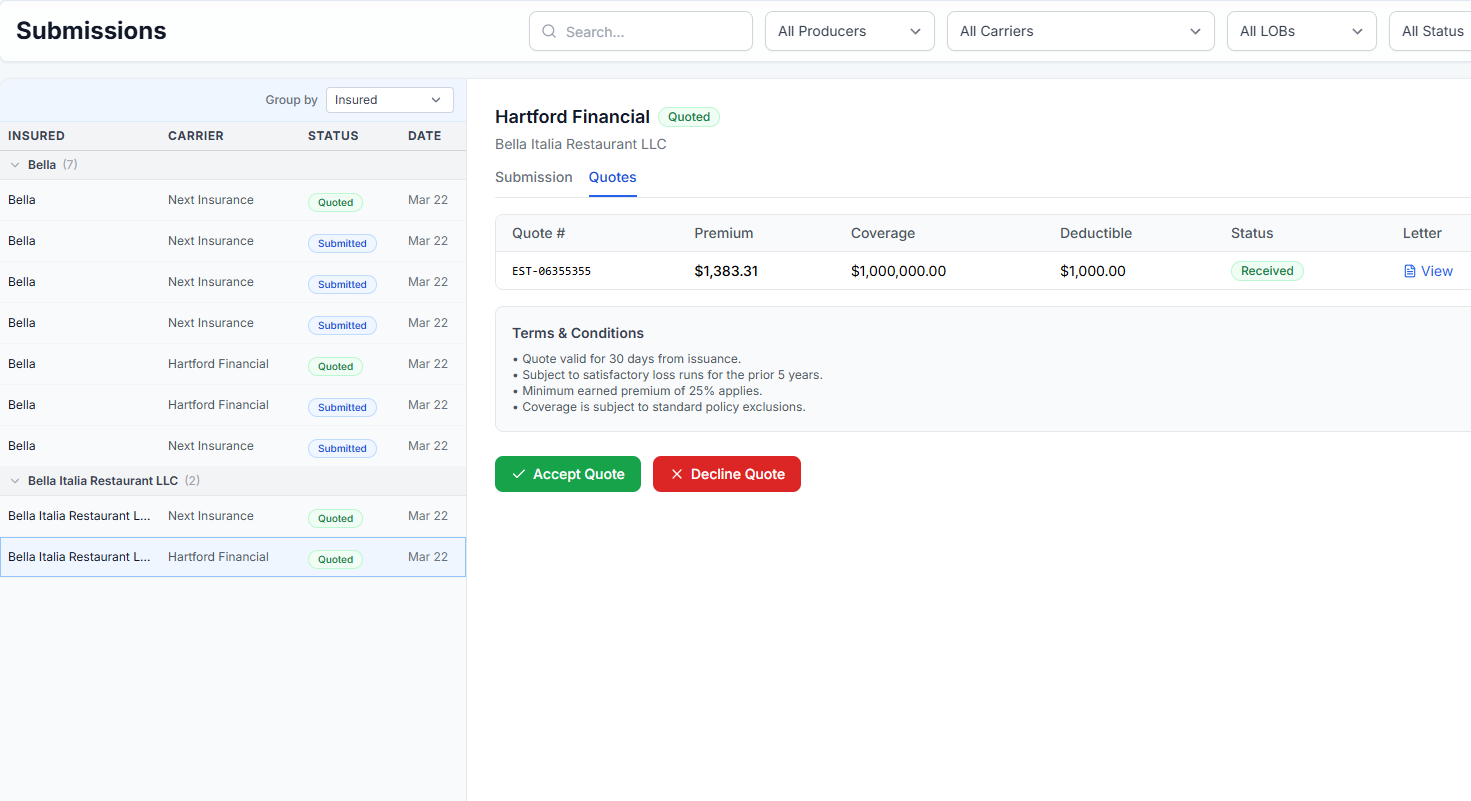Change the Group by Insured selector
The image size is (1471, 801).
[389, 100]
